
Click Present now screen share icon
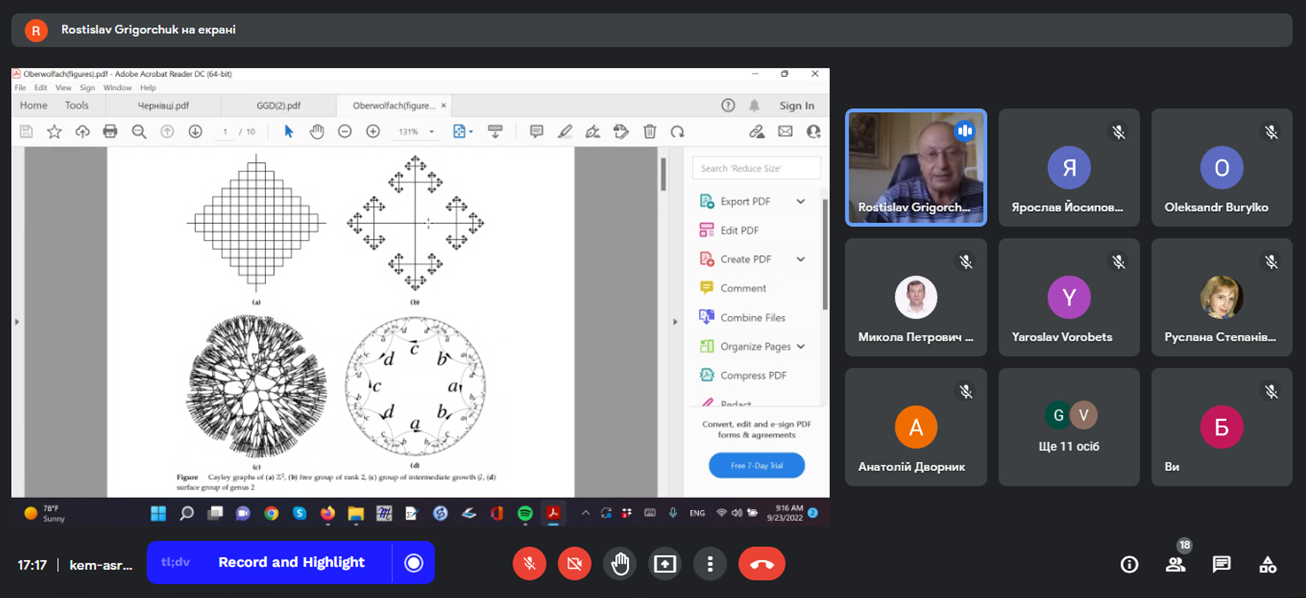tap(664, 564)
